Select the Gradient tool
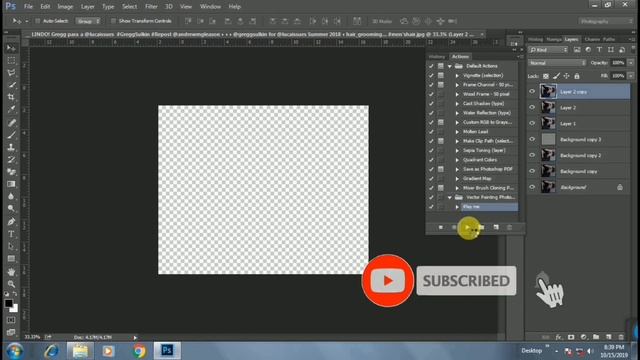640x360 pixels. [11, 184]
